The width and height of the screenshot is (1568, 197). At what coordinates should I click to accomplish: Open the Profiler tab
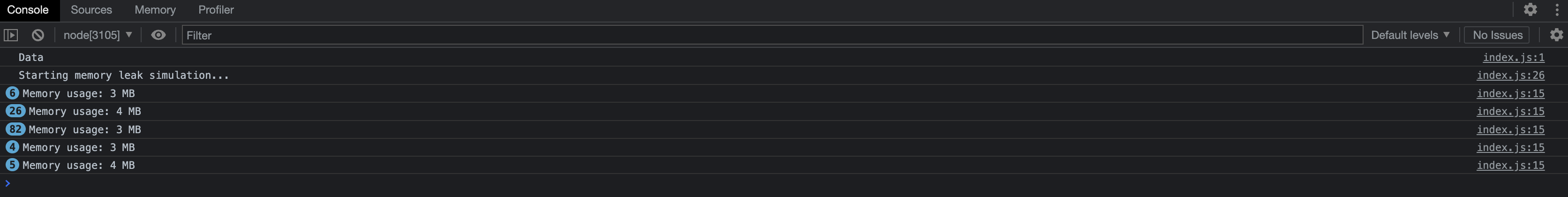click(x=216, y=10)
